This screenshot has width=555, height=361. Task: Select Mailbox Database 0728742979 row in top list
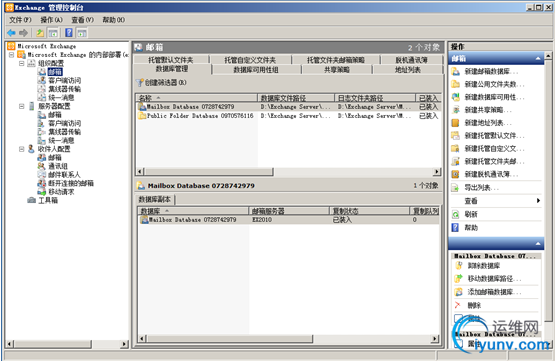tap(288, 107)
